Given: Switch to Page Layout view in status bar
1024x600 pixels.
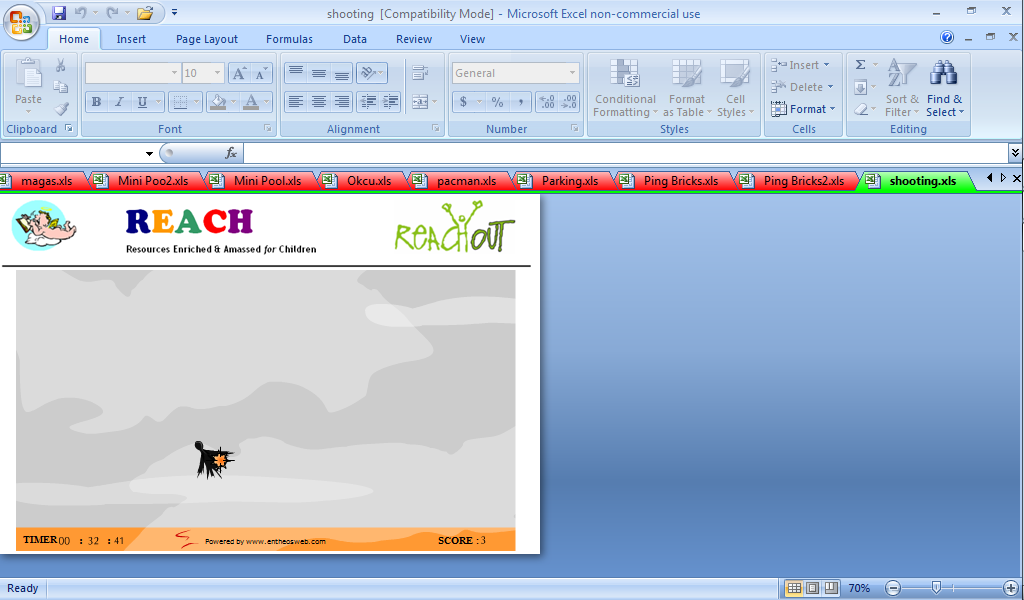Looking at the screenshot, I should coord(812,588).
